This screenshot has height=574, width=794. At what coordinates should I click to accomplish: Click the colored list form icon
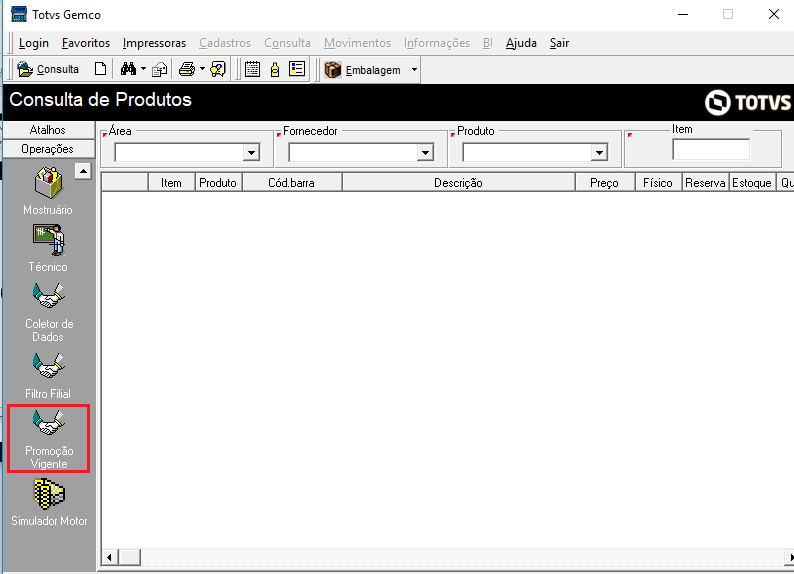(x=297, y=69)
